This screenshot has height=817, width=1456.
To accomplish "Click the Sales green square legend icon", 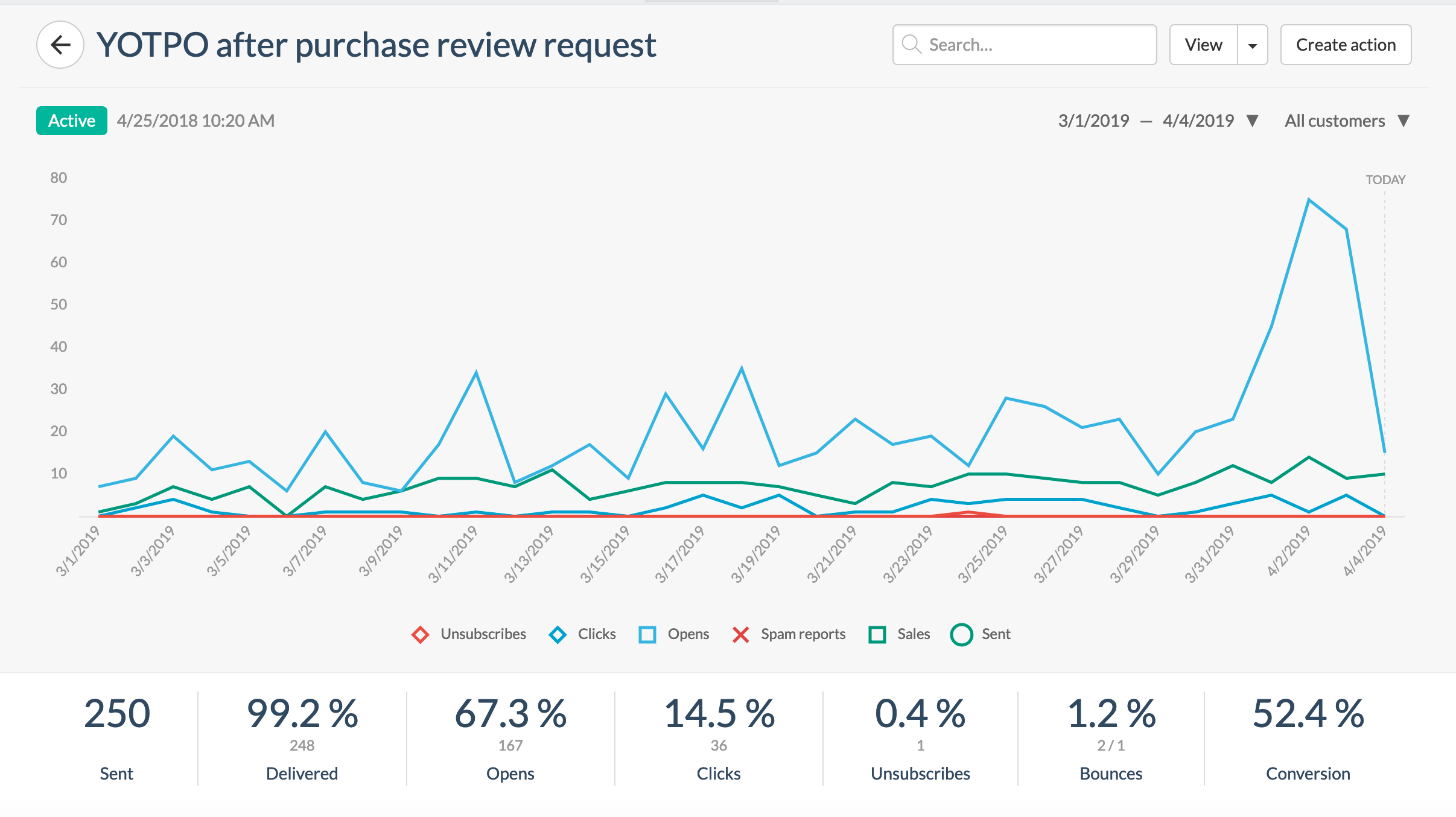I will click(877, 635).
